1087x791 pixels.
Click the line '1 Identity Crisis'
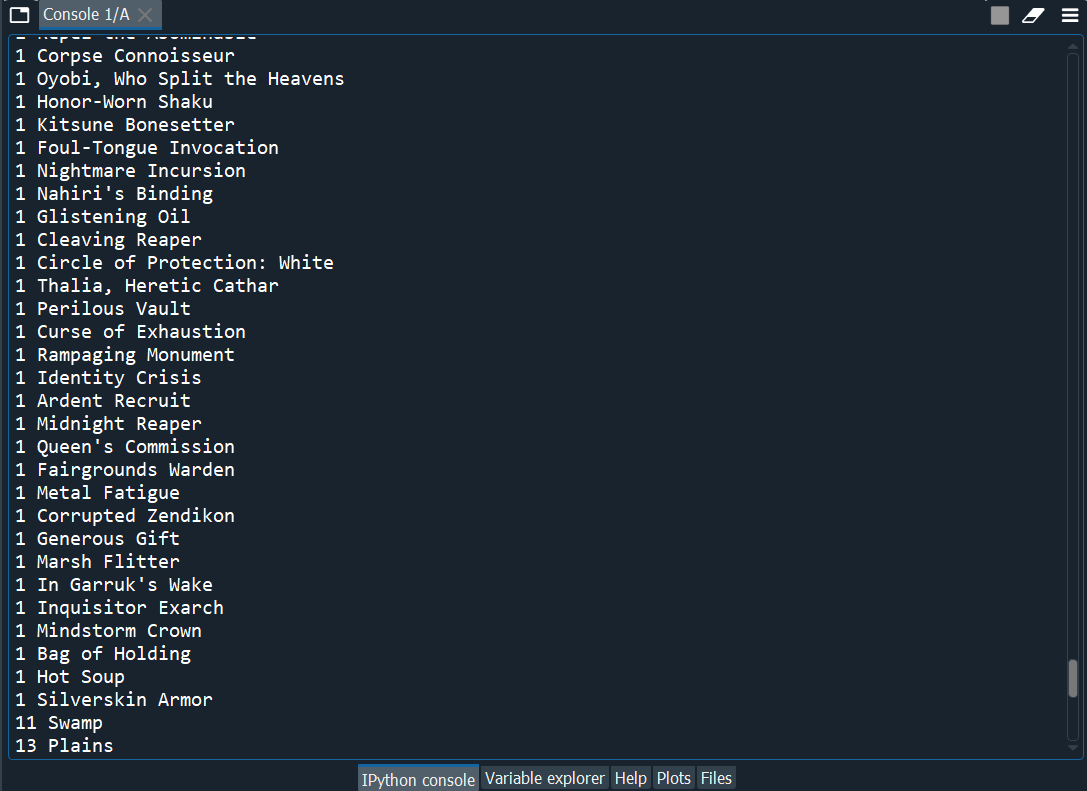click(109, 377)
